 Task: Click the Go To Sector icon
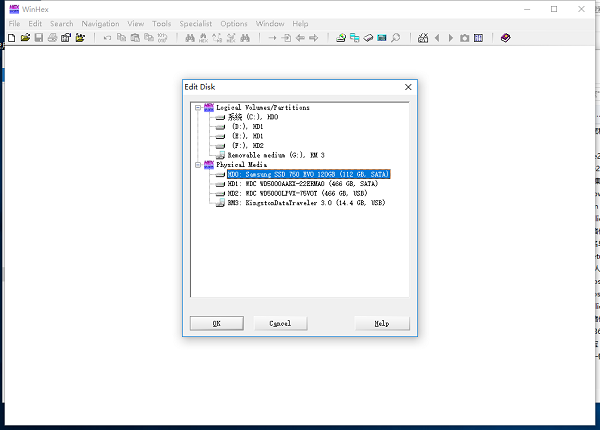[x=286, y=38]
